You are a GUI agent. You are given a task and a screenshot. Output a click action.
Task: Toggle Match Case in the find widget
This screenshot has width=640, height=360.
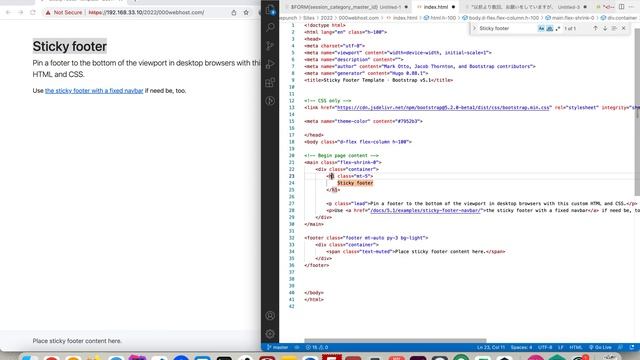[x=541, y=29]
